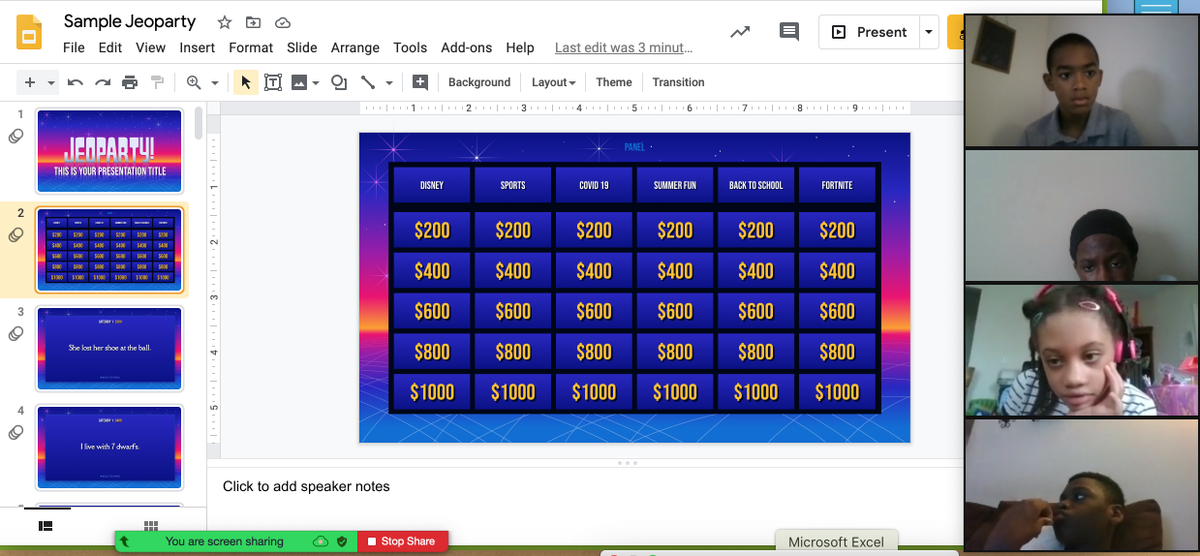
Task: Select slide 4 '7 dwarfs' thumbnail
Action: point(110,447)
